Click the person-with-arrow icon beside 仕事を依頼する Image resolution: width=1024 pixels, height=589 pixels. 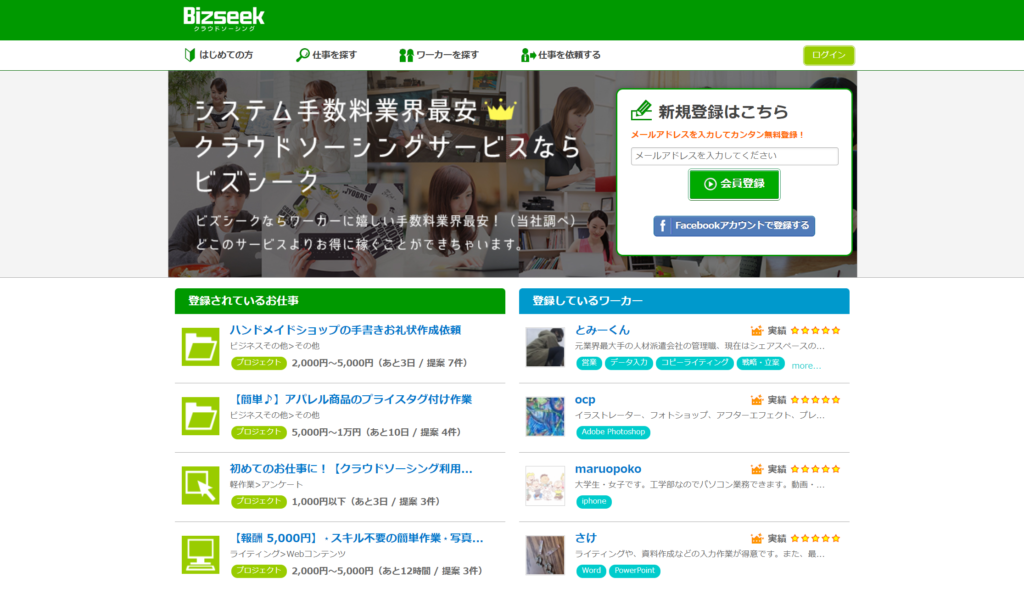pyautogui.click(x=527, y=54)
